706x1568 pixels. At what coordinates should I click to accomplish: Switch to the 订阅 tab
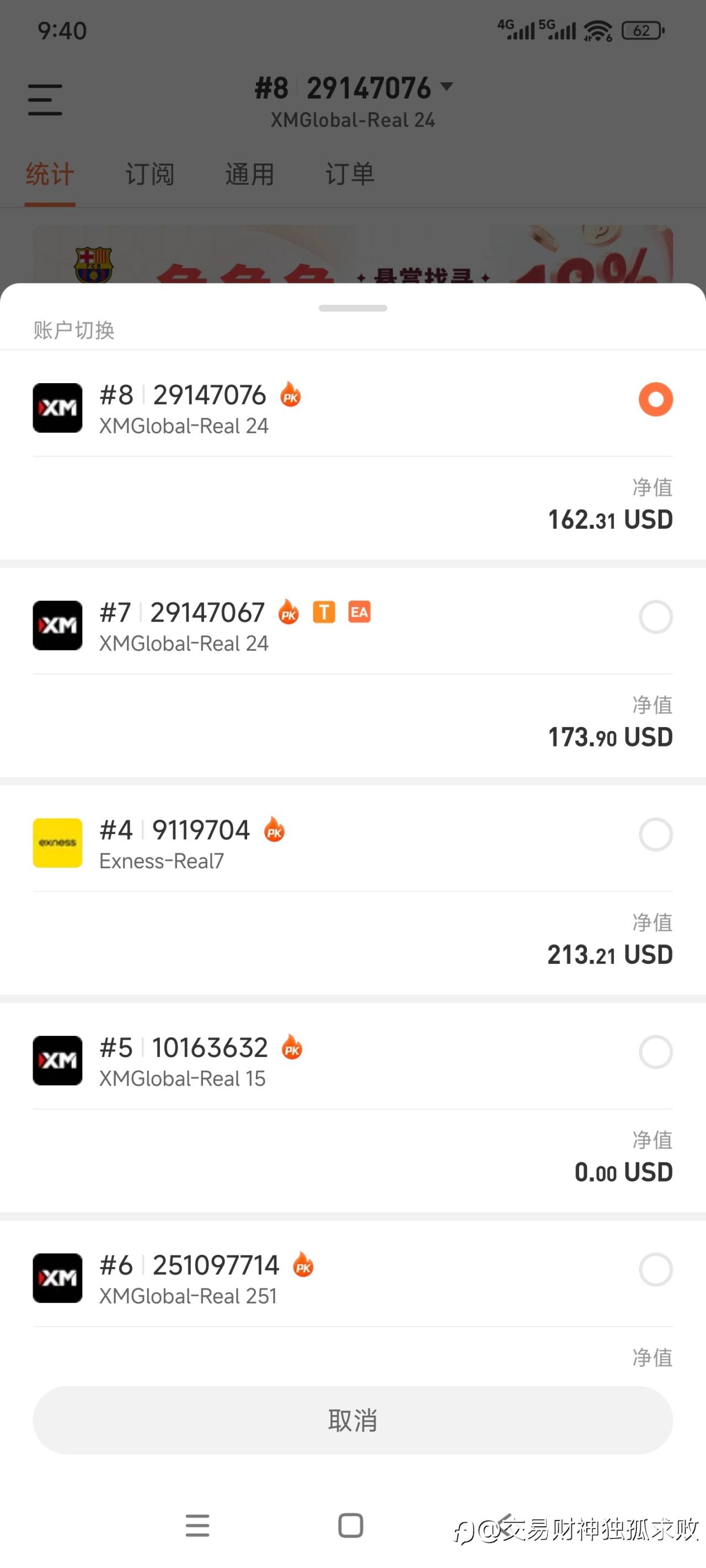150,175
